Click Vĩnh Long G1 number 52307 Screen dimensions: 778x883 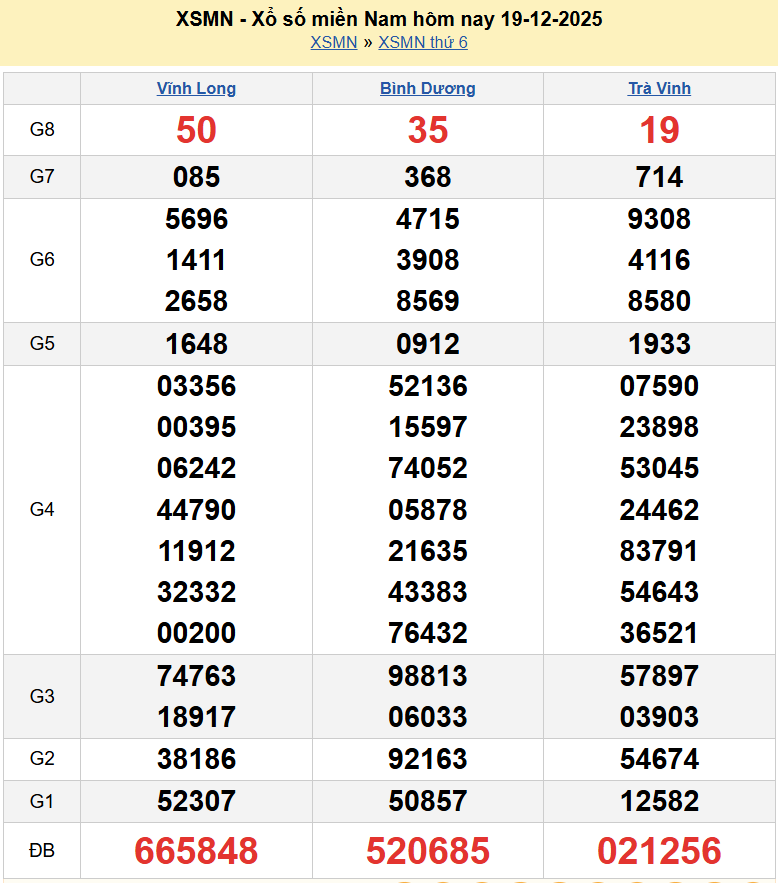(196, 801)
